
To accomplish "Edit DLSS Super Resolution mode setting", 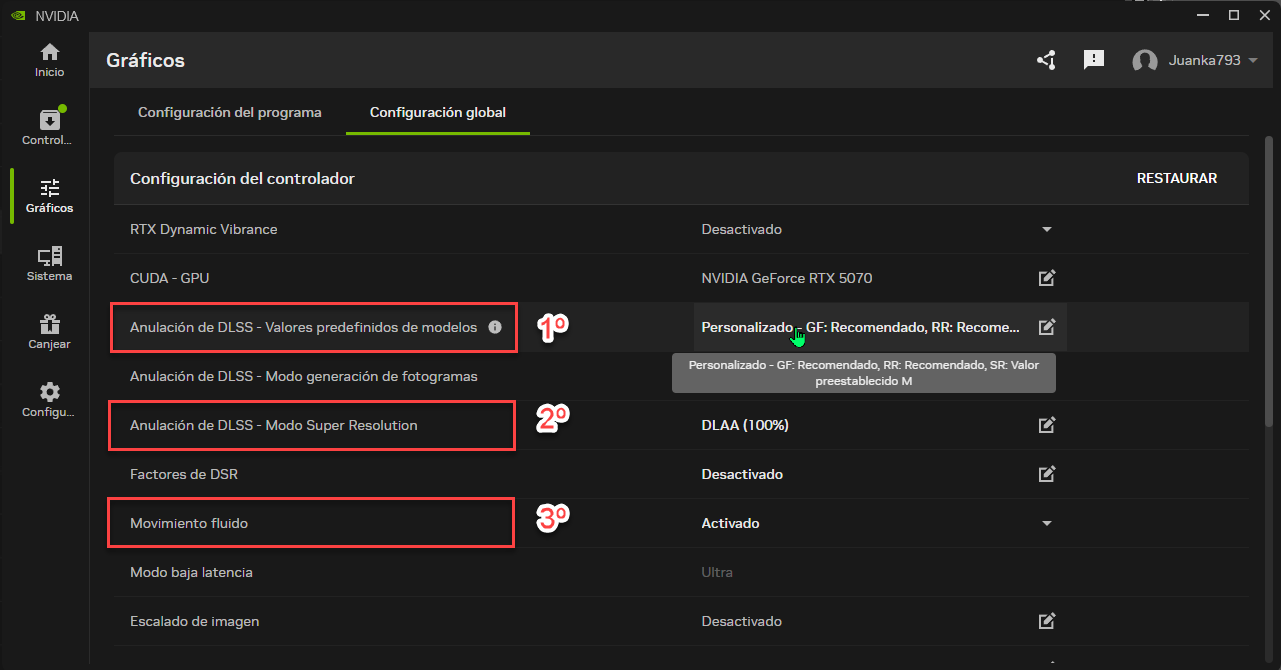I will point(1047,425).
